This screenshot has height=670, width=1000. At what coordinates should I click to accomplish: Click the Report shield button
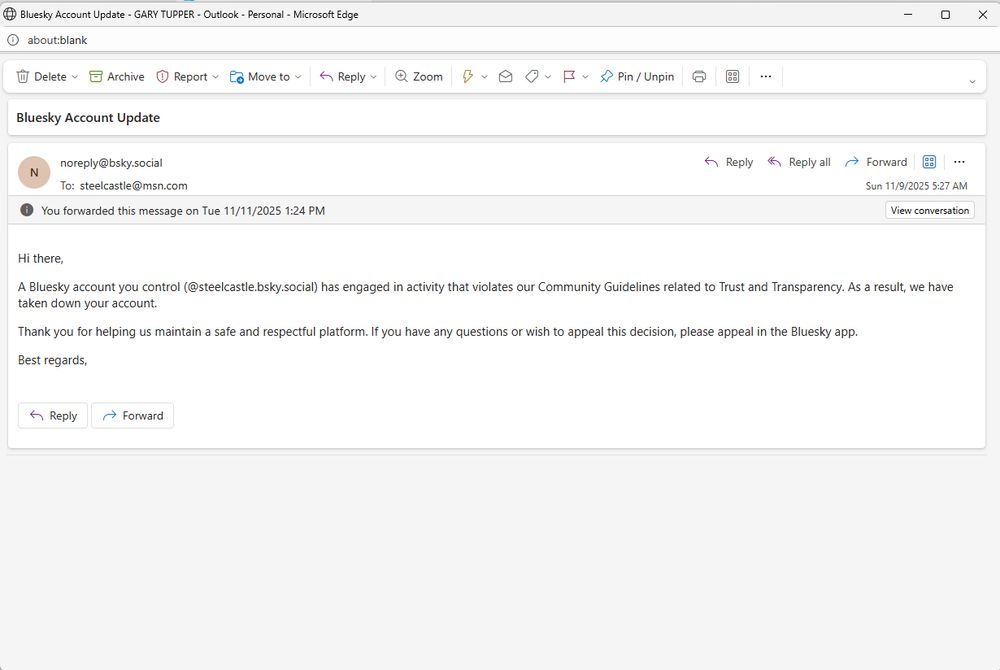[182, 76]
